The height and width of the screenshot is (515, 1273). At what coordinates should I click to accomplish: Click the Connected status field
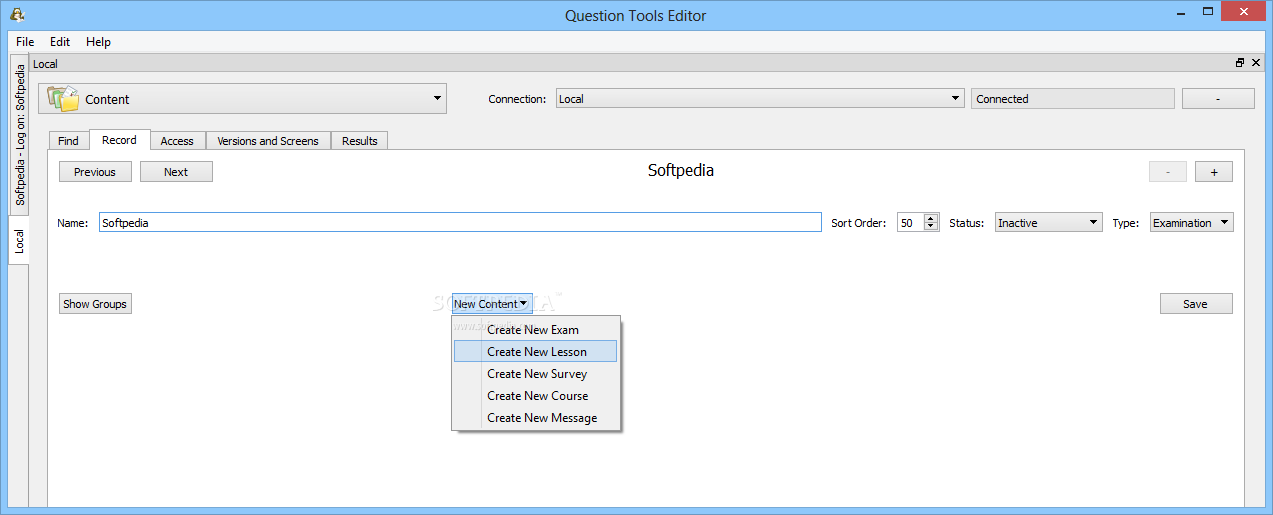pyautogui.click(x=1073, y=99)
